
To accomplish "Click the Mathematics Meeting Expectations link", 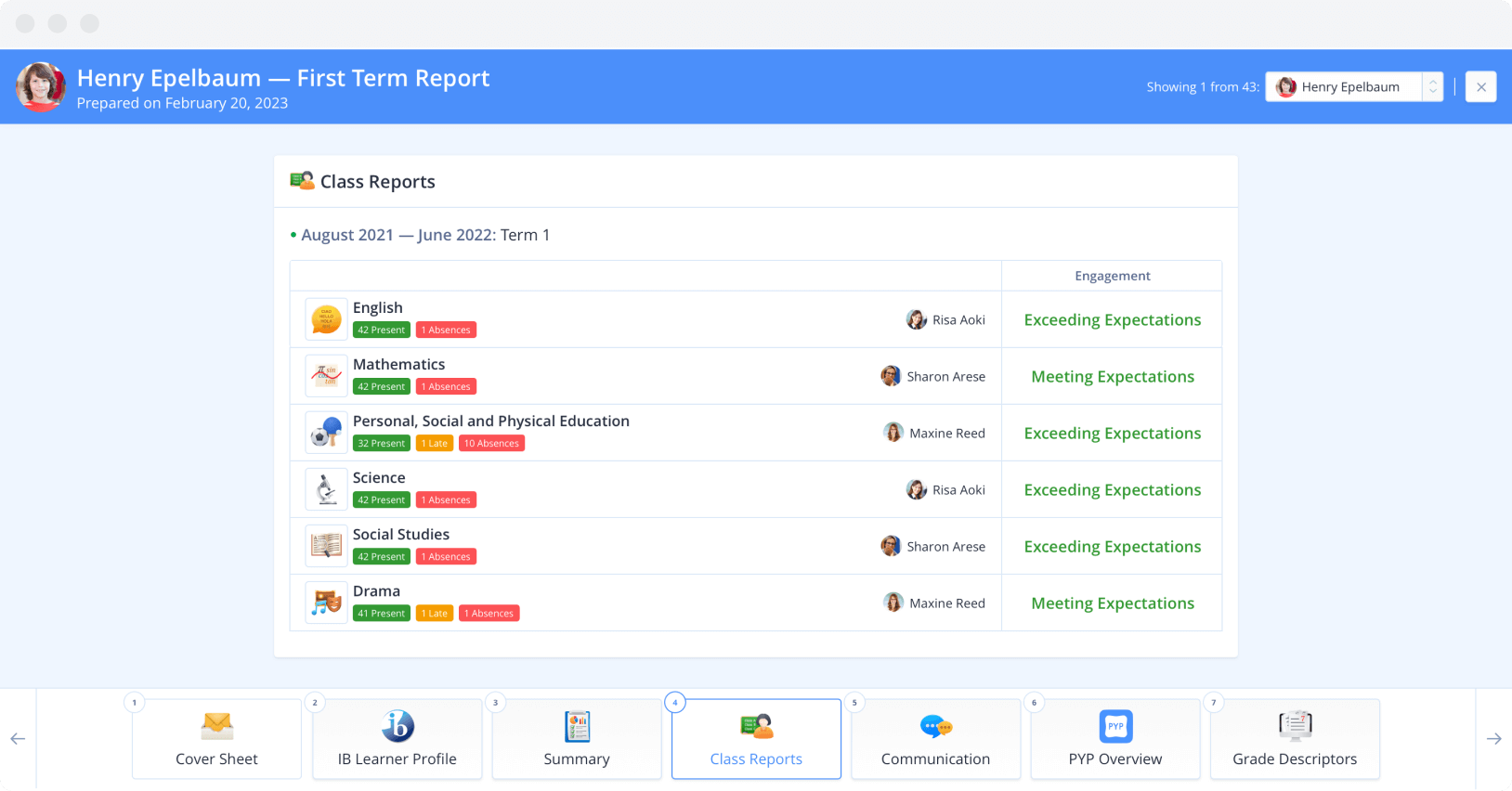I will tap(1112, 376).
